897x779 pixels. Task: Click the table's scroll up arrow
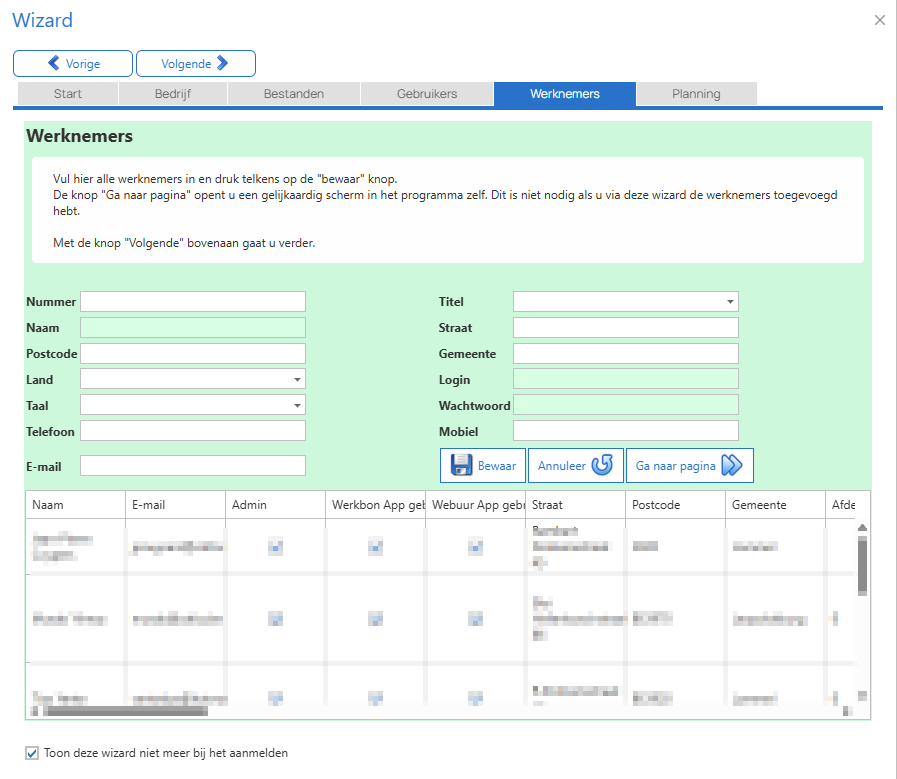[863, 527]
